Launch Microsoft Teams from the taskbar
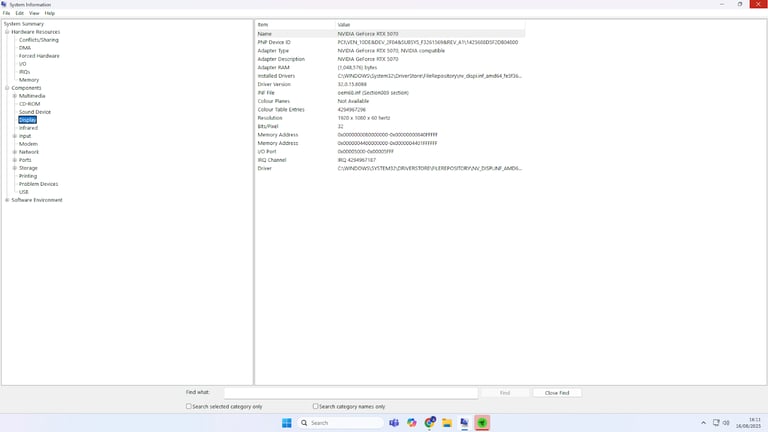 [x=394, y=423]
